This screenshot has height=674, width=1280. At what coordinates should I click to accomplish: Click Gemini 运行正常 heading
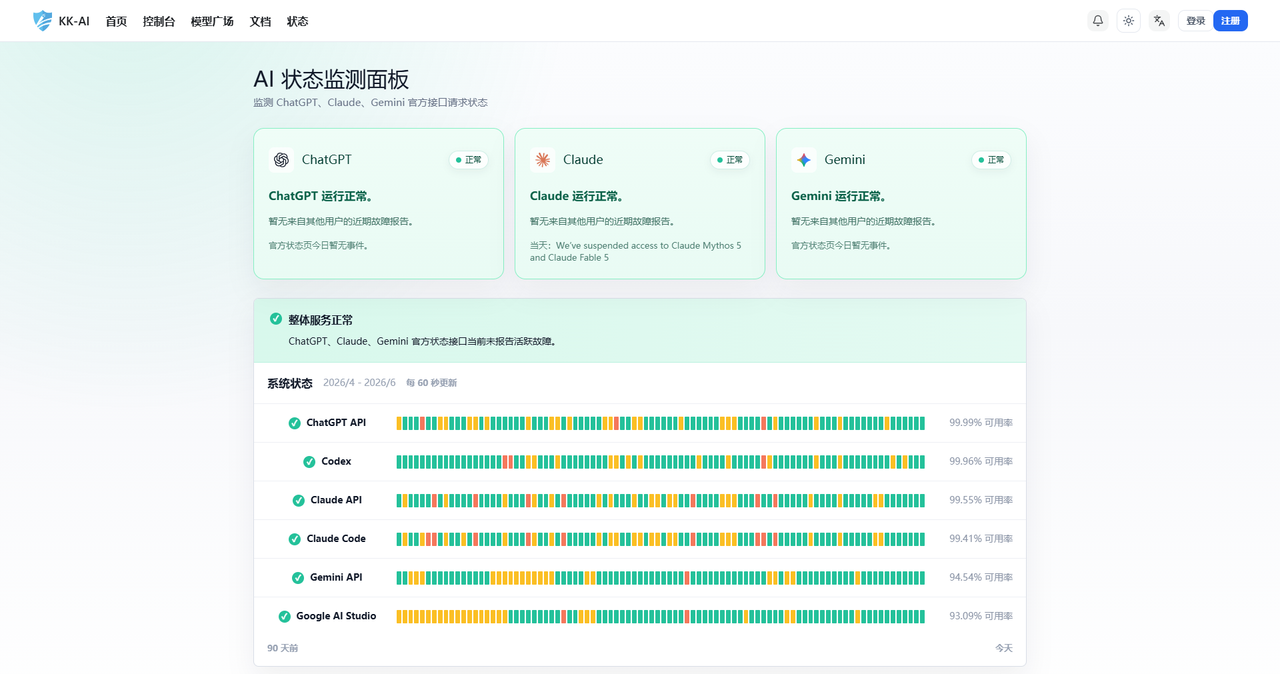839,196
